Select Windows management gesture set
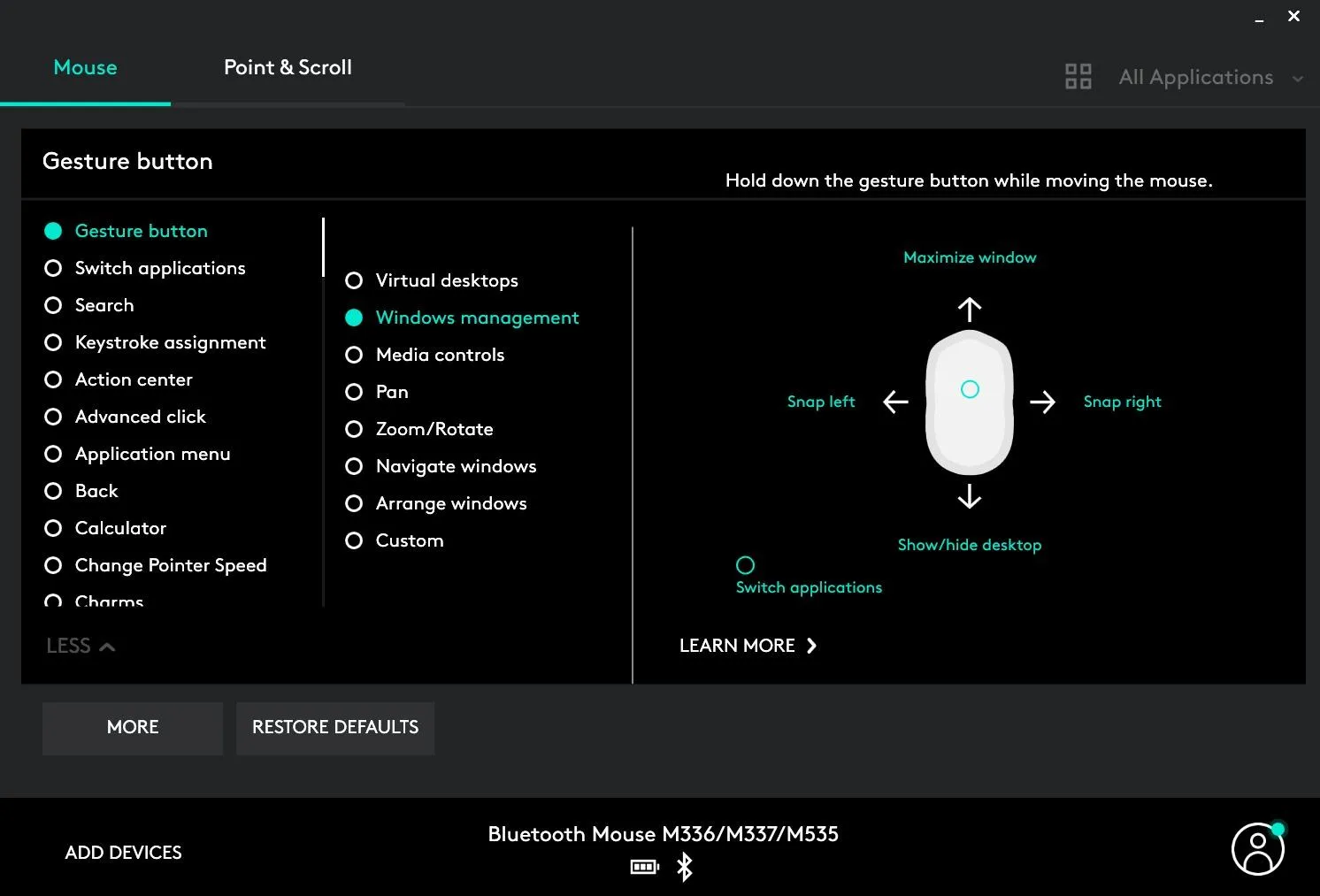Viewport: 1320px width, 896px height. pyautogui.click(x=354, y=318)
